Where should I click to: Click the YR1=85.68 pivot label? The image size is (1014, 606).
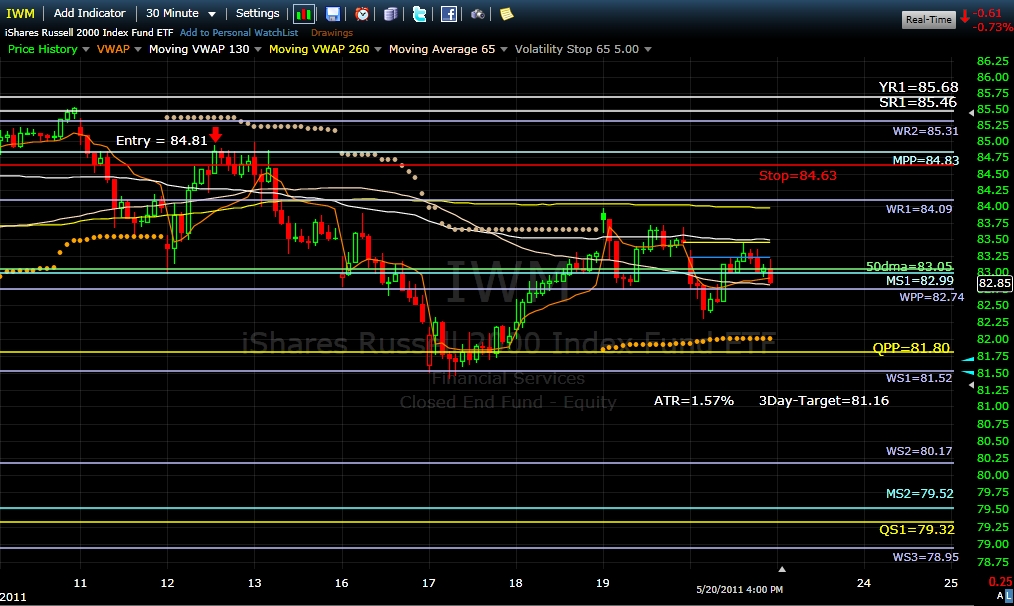(x=918, y=87)
